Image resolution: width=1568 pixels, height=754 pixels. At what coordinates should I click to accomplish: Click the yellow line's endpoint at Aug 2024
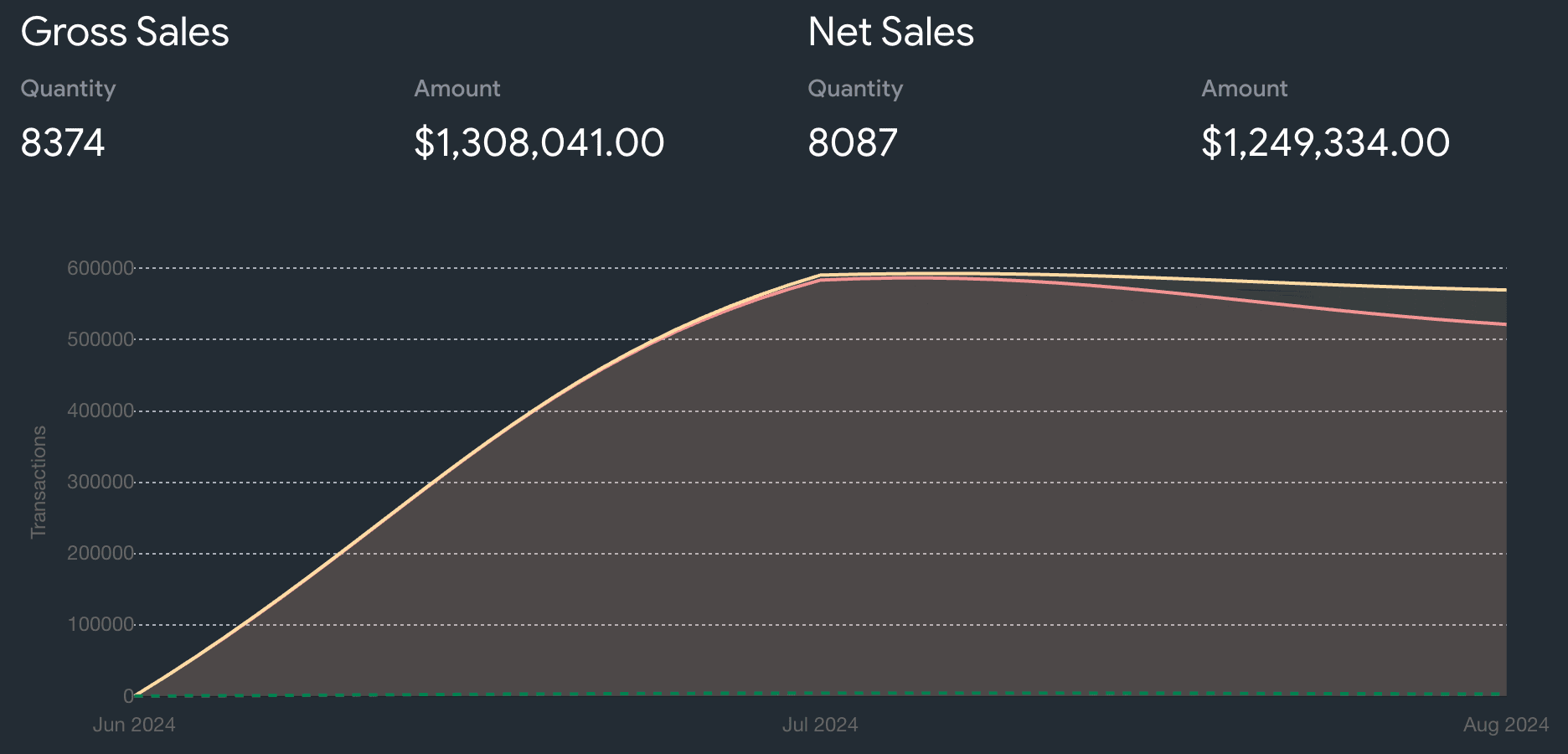pyautogui.click(x=1505, y=290)
